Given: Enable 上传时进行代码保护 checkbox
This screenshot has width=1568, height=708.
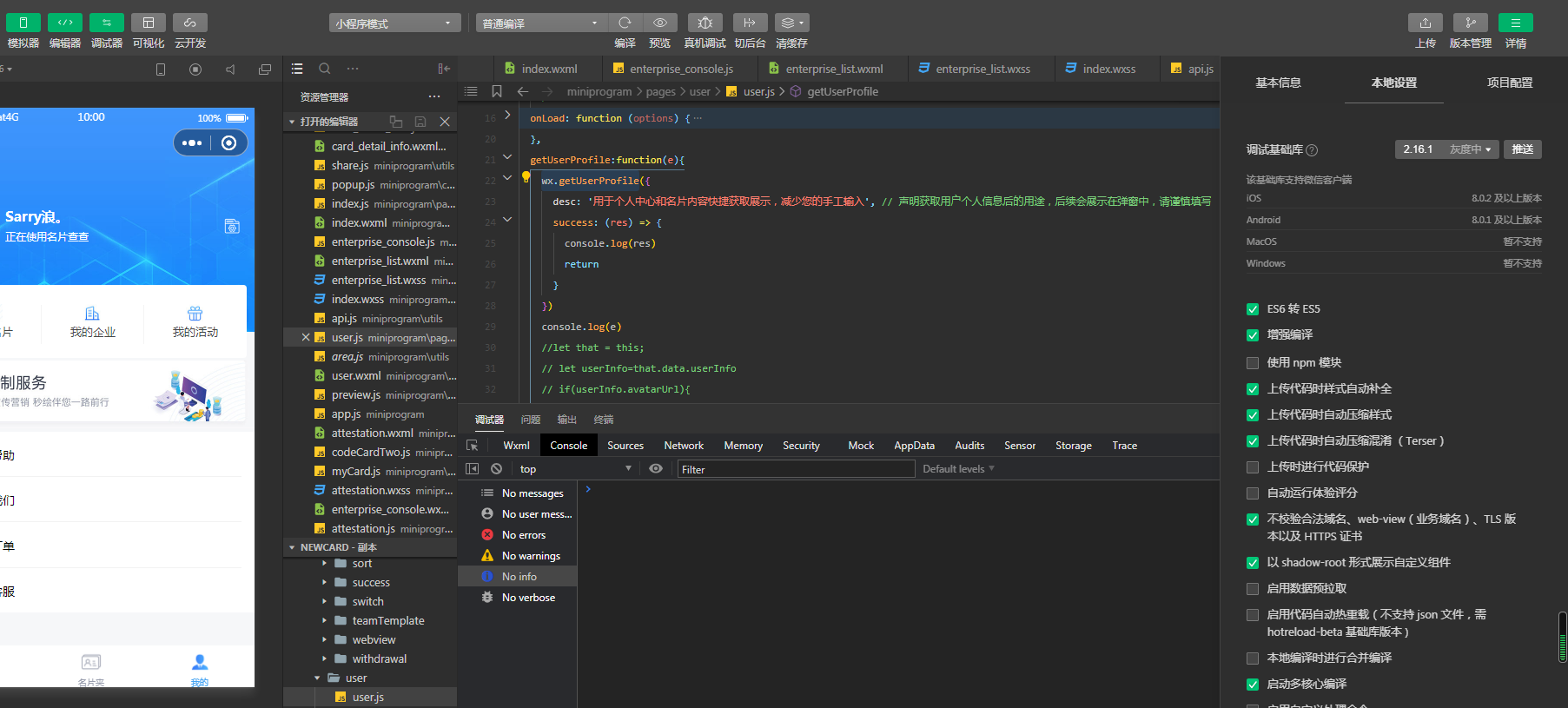Looking at the screenshot, I should coord(1253,467).
